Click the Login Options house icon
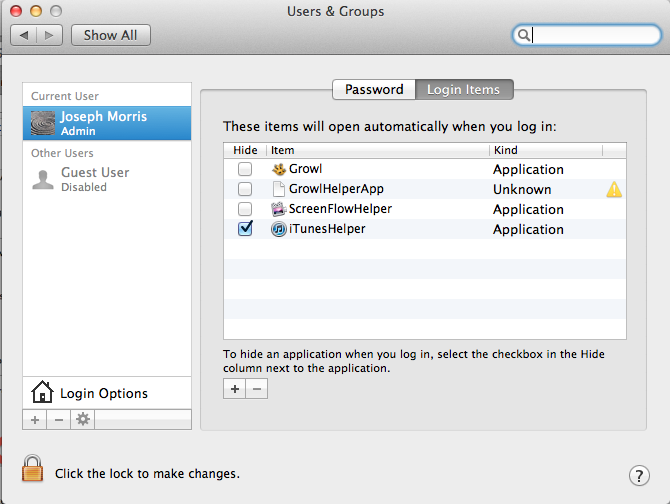The height and width of the screenshot is (504, 670). [42, 392]
